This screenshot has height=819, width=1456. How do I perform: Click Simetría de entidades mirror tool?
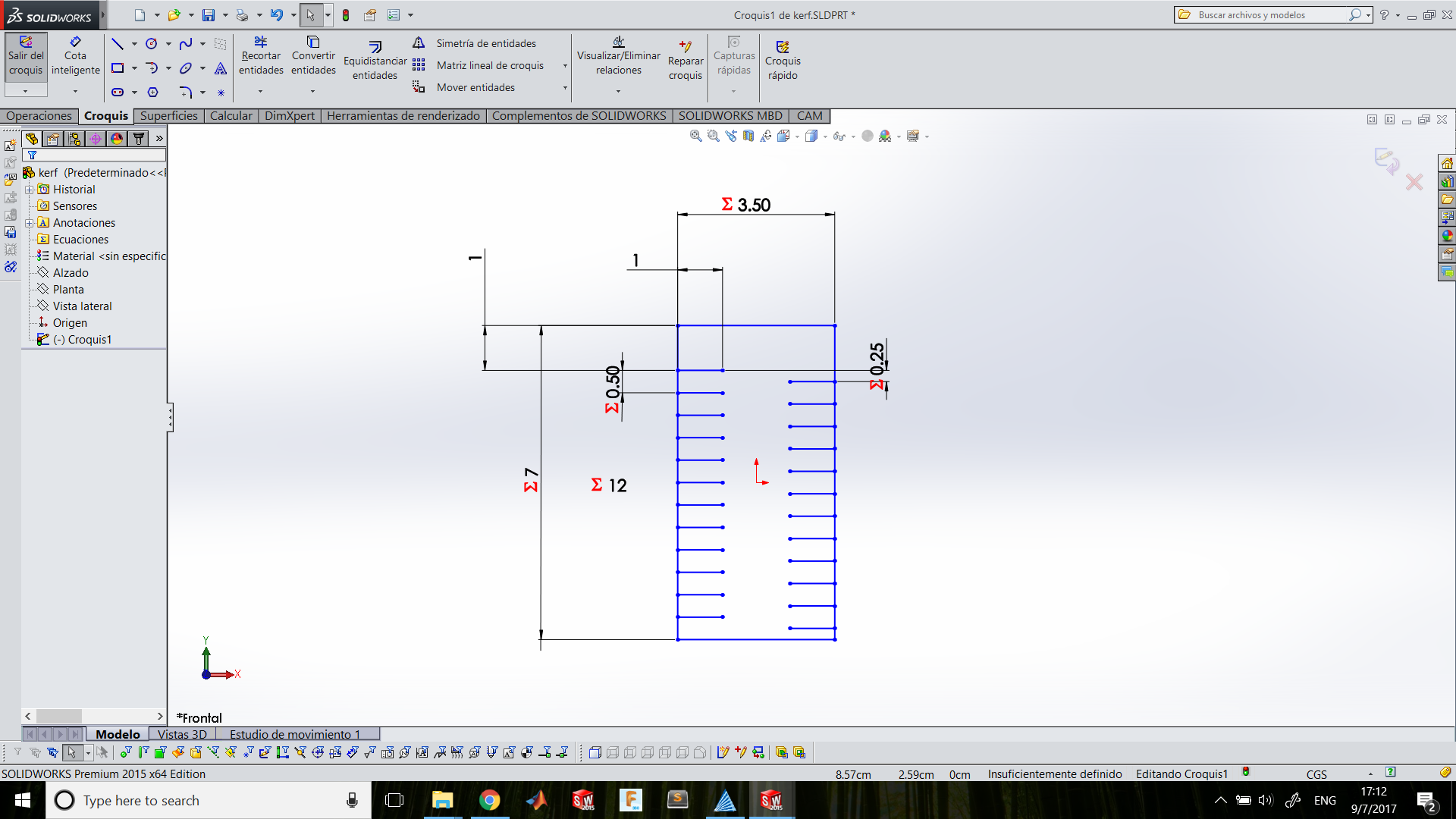[x=474, y=43]
